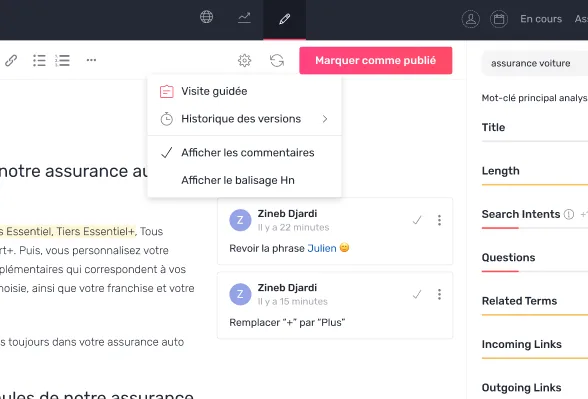Click the refresh sync icon
This screenshot has width=588, height=399.
277,60
